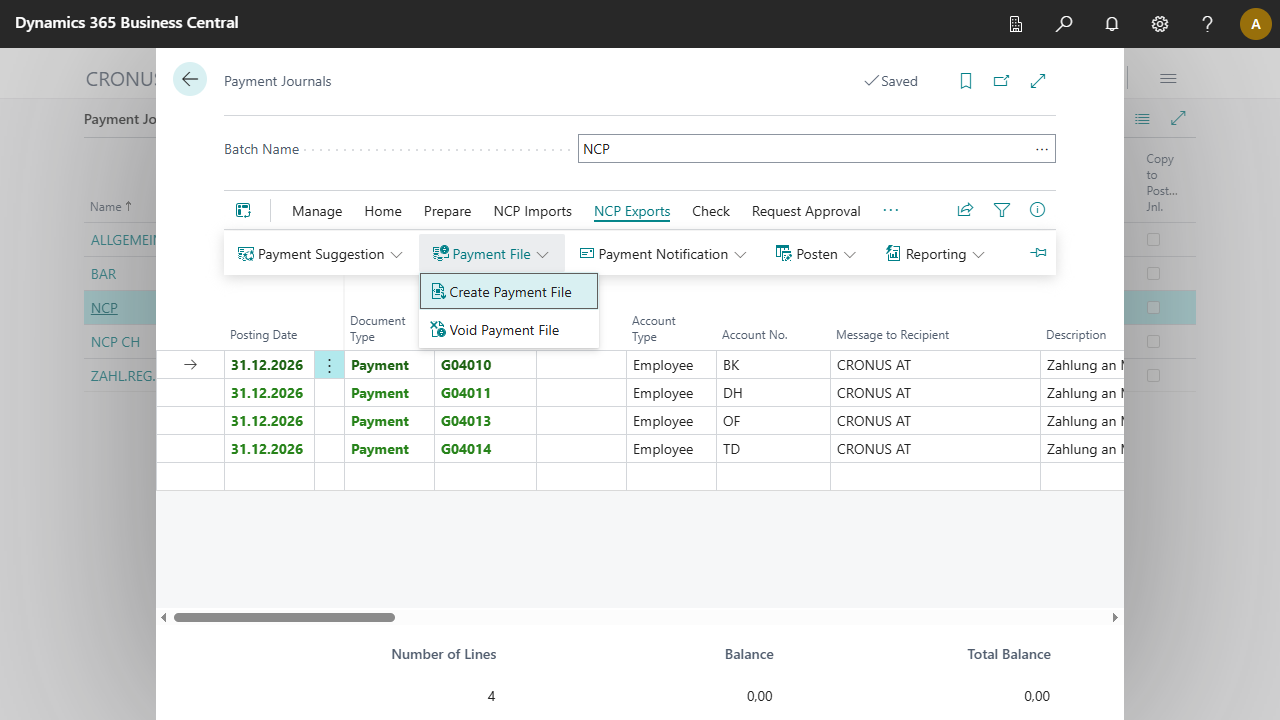1280x720 pixels.
Task: Choose Create Payment File
Action: (509, 292)
